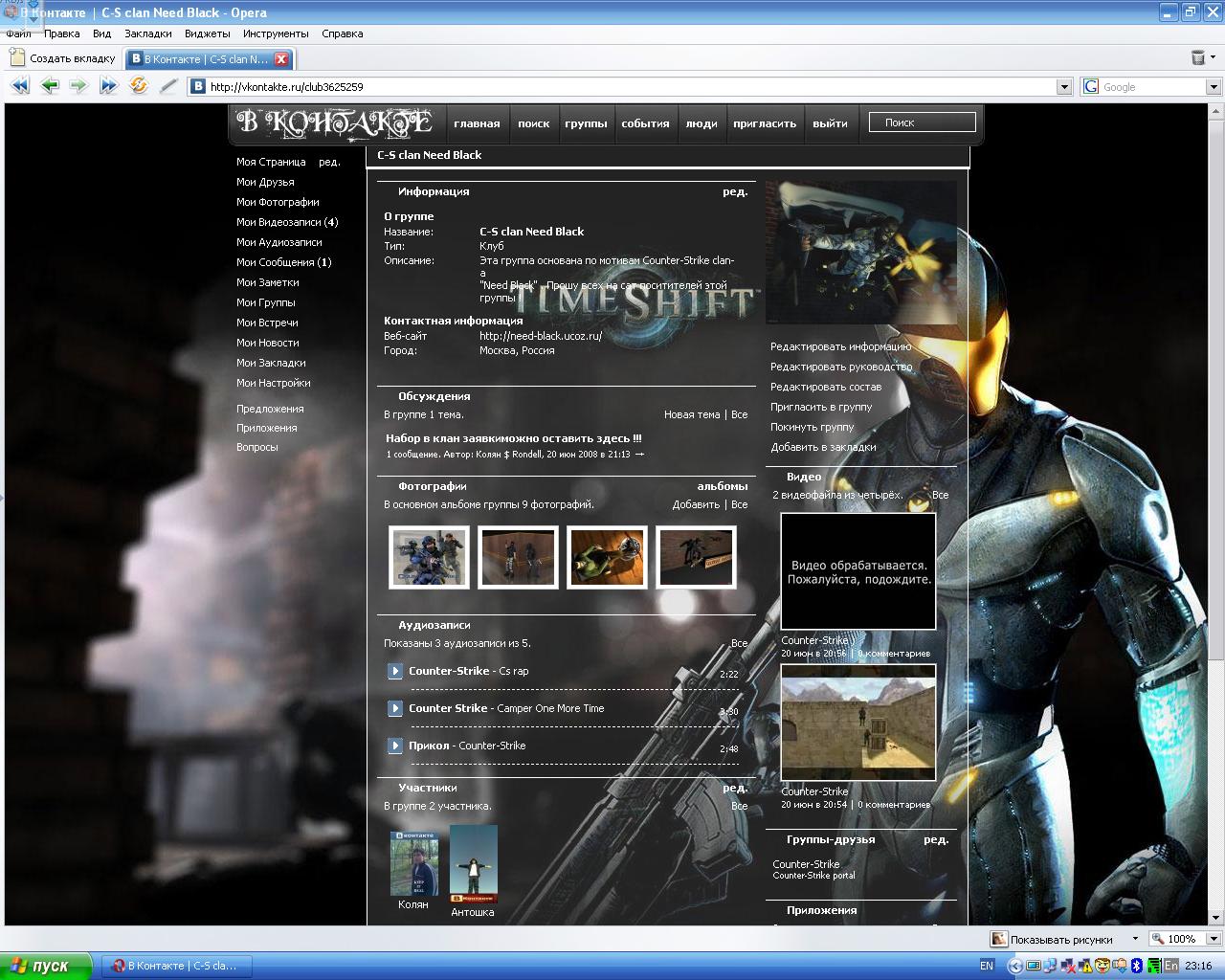Click the Поиск search field in header
Screen dimensions: 1225x980
pyautogui.click(x=923, y=122)
